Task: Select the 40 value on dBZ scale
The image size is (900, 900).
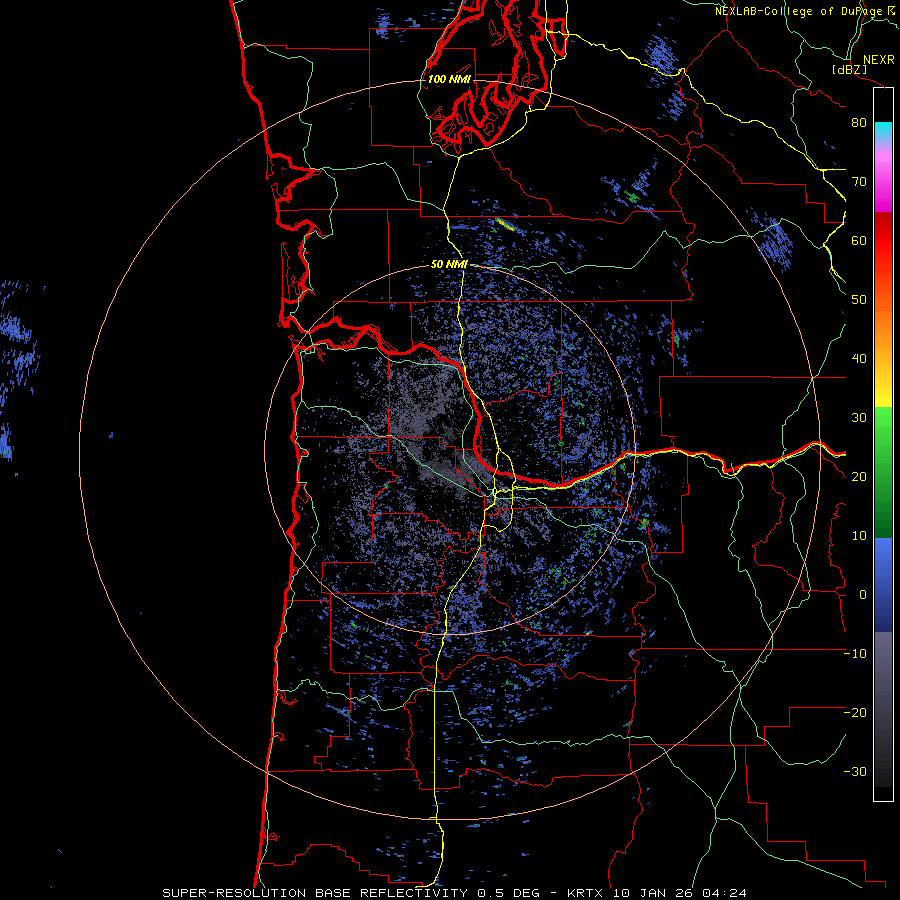Action: (x=859, y=359)
